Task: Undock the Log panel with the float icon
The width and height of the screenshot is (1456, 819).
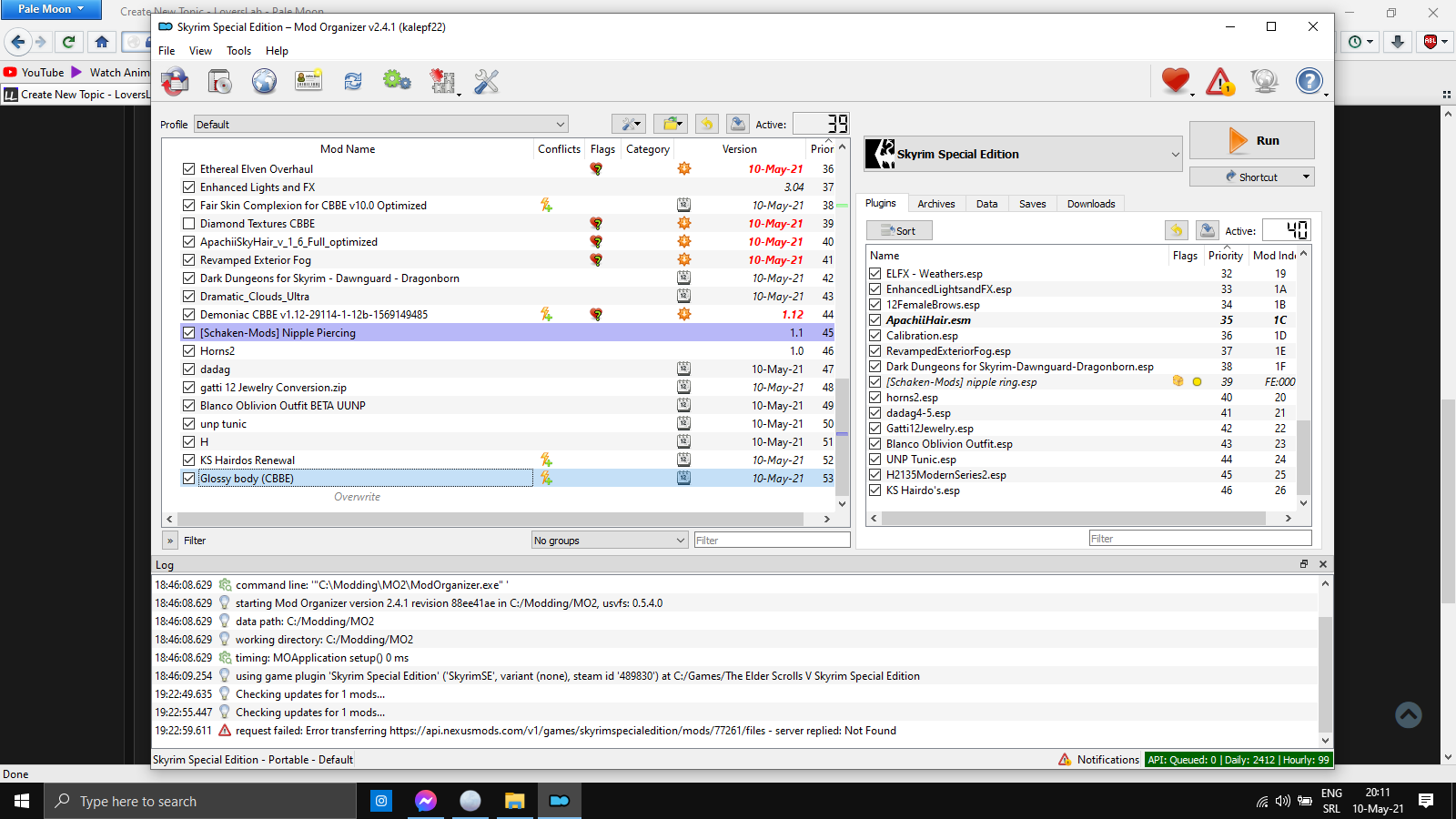Action: 1304,564
